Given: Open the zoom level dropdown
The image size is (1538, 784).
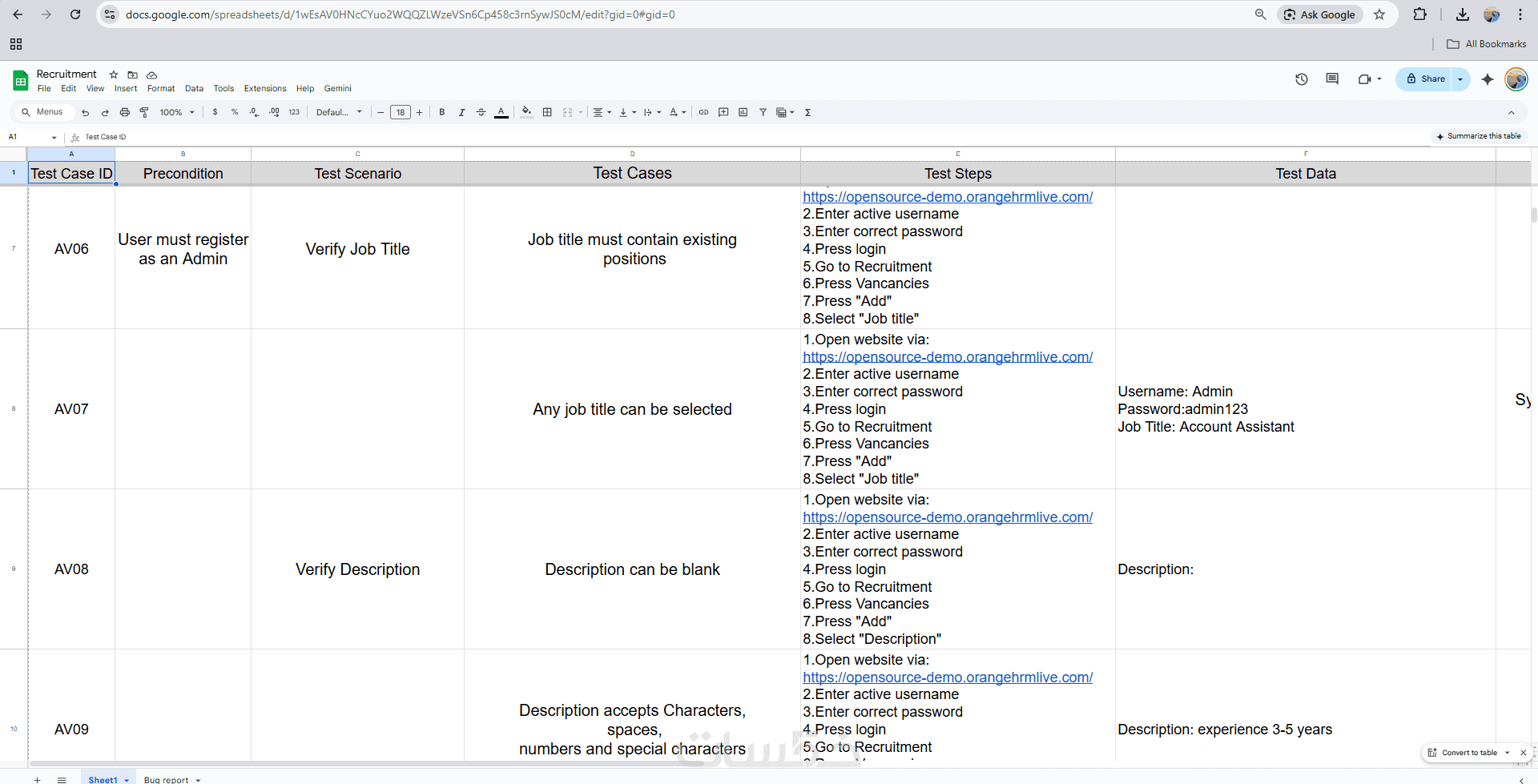Looking at the screenshot, I should pyautogui.click(x=176, y=112).
